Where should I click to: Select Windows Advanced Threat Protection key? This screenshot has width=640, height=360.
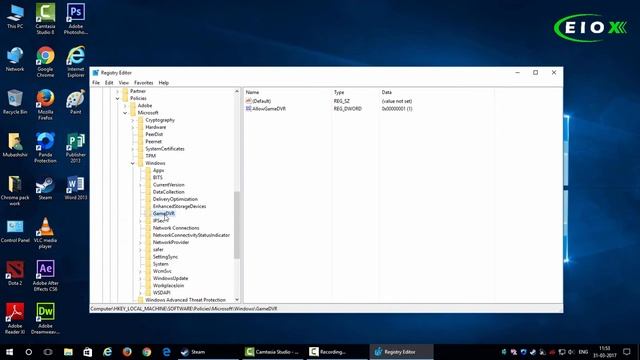click(x=185, y=300)
